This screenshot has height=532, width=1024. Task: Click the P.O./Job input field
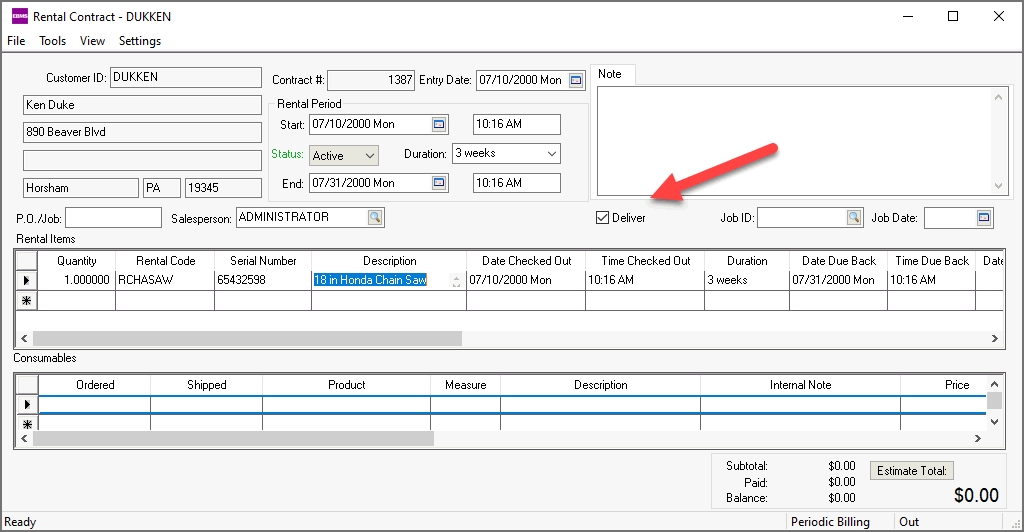pos(113,217)
